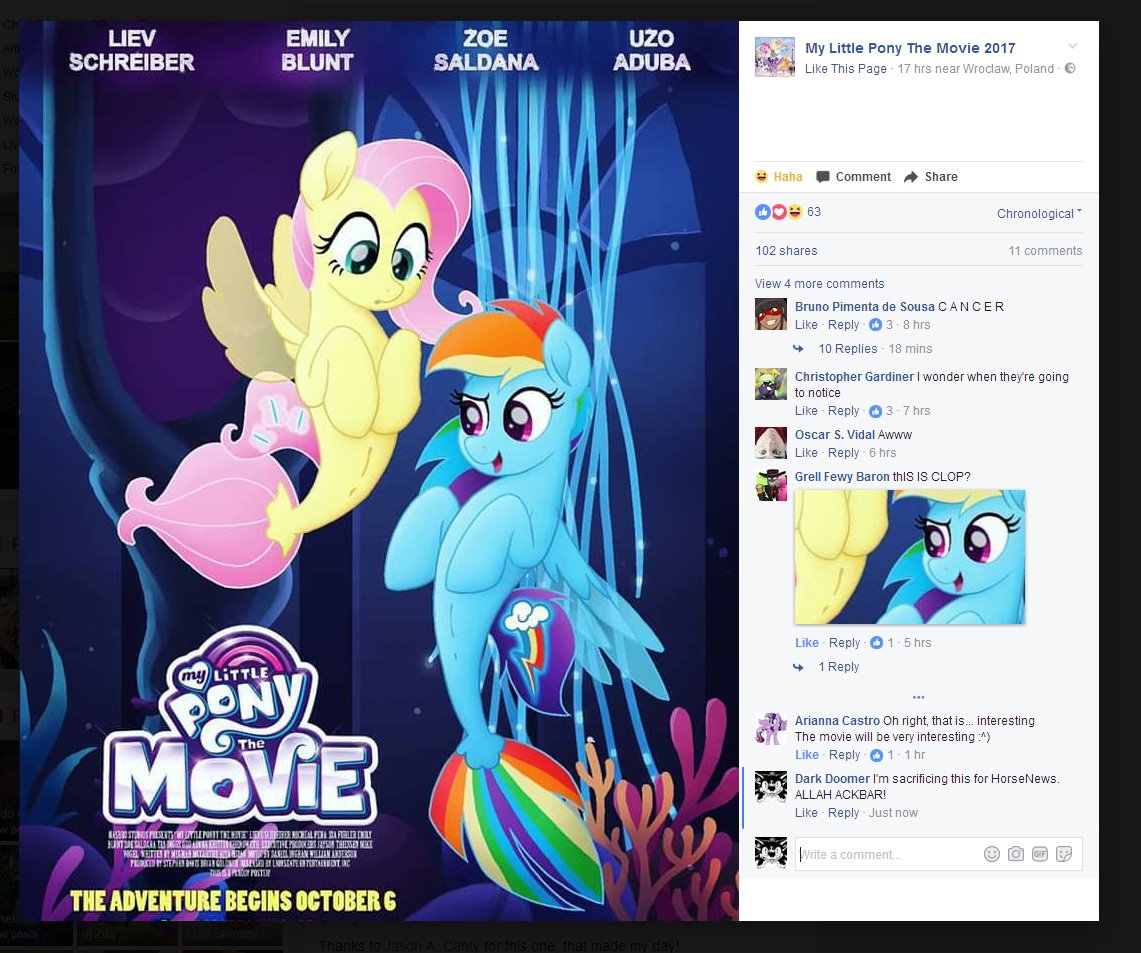Image resolution: width=1141 pixels, height=953 pixels.
Task: Open Arianna Castro's profile
Action: [837, 720]
